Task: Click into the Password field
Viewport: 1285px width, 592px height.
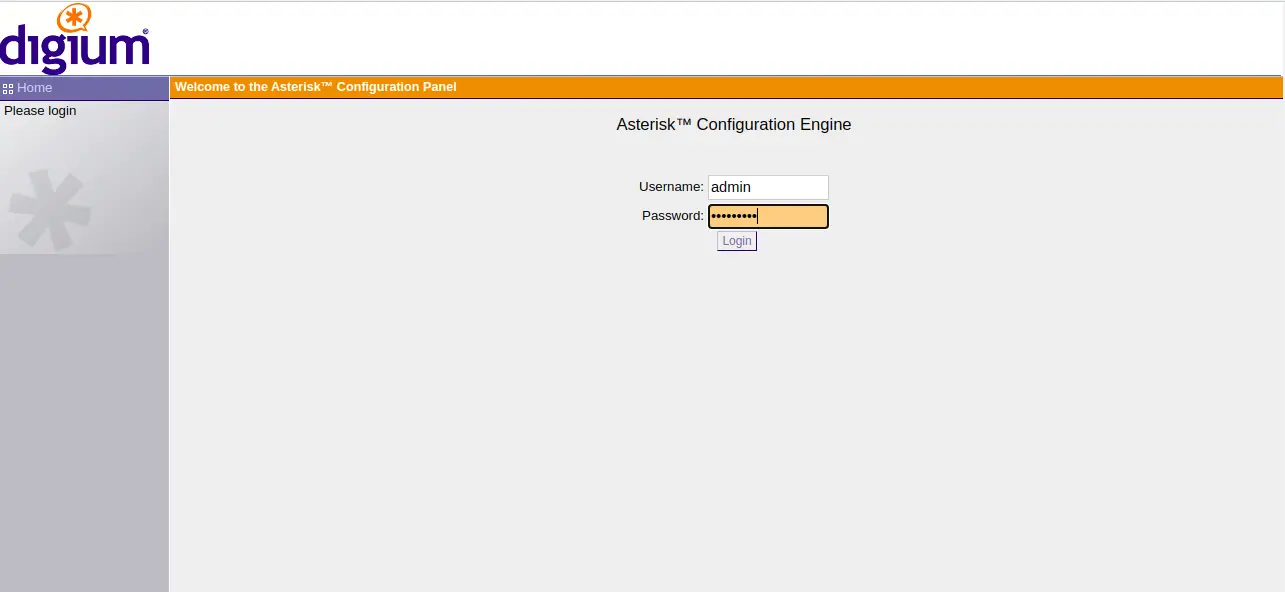Action: click(768, 216)
